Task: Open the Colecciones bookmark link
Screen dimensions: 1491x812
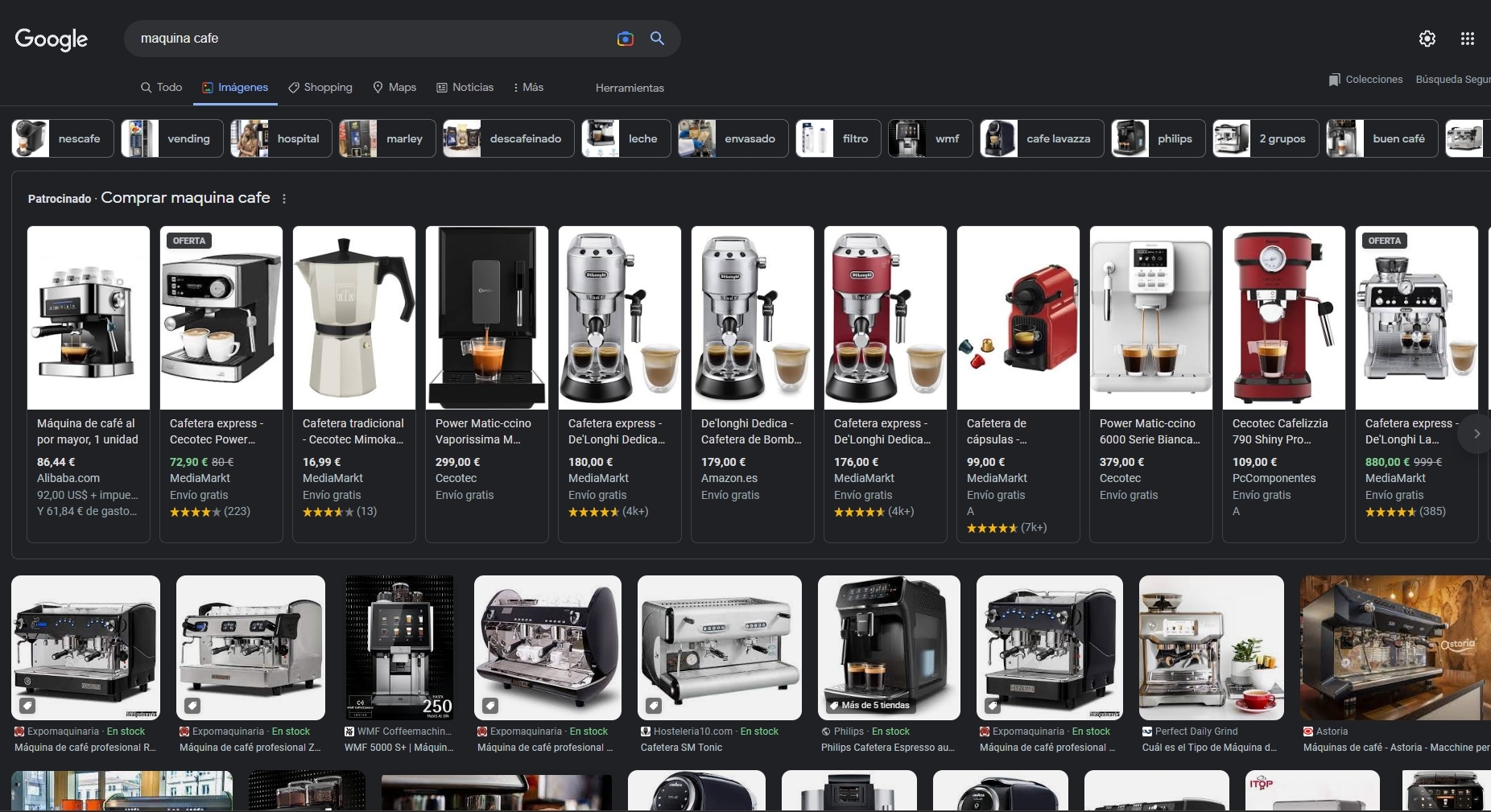Action: pos(1365,80)
